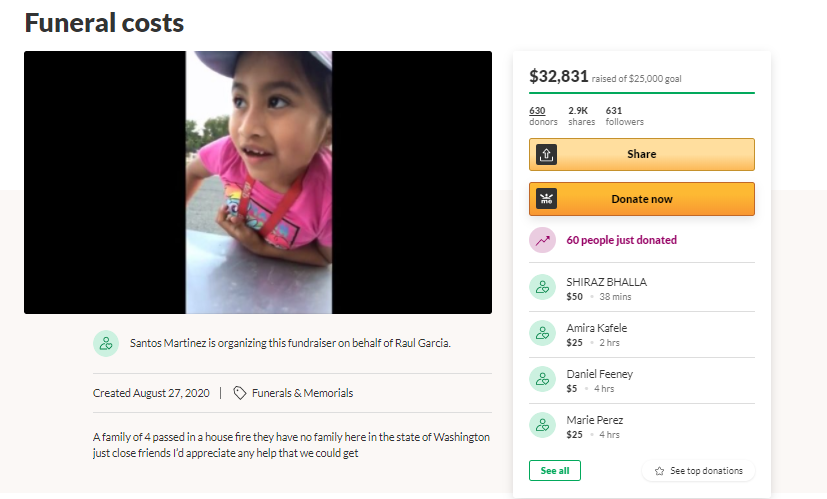
Task: Click the green fundraising progress bar
Action: point(641,93)
